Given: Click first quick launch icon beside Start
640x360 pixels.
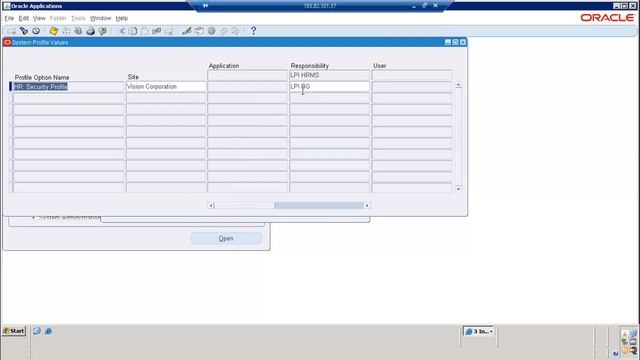Looking at the screenshot, I should [37, 331].
